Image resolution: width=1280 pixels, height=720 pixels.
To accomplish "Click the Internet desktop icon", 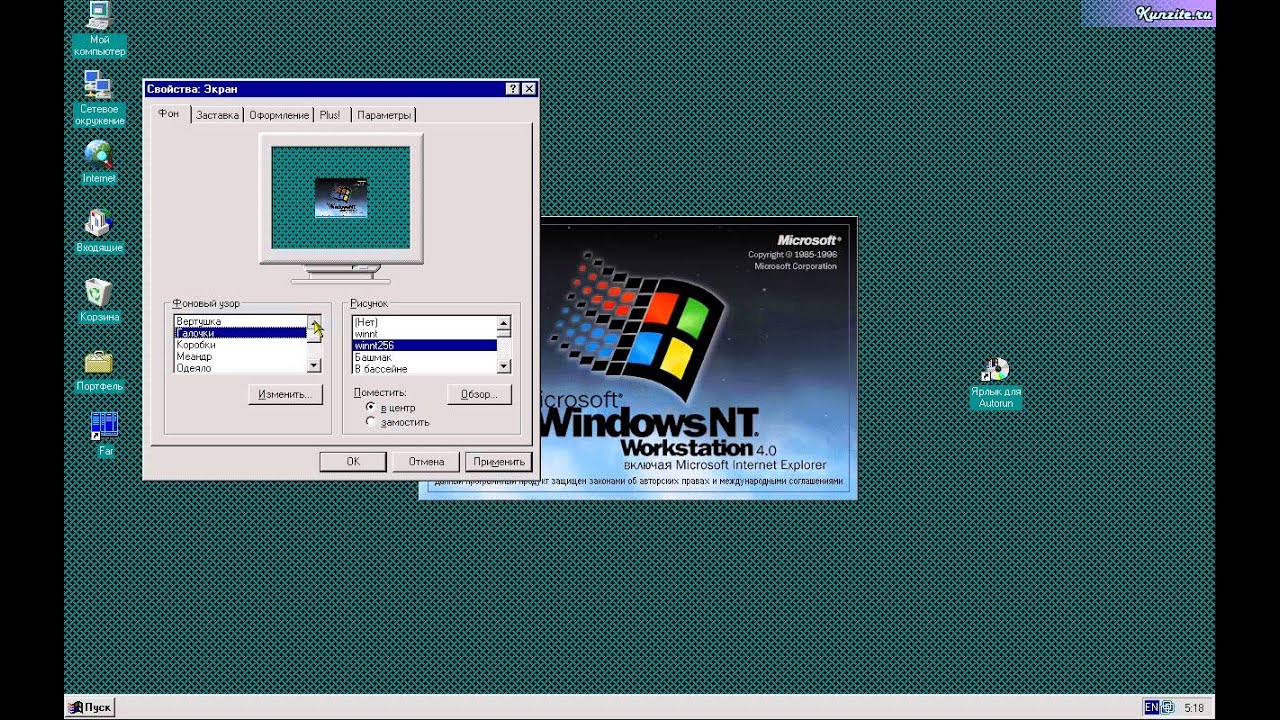I will [99, 162].
